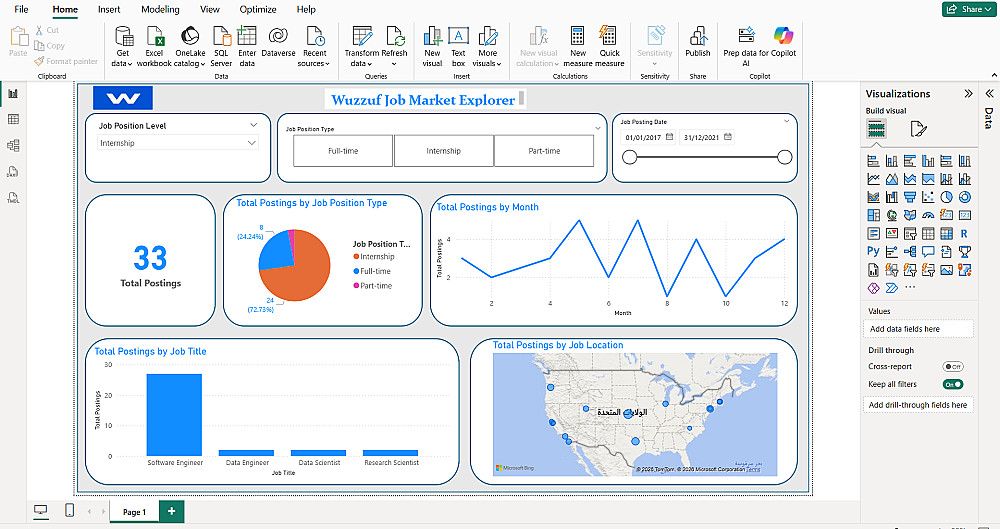Insert a Text box
The width and height of the screenshot is (1000, 529).
[459, 46]
